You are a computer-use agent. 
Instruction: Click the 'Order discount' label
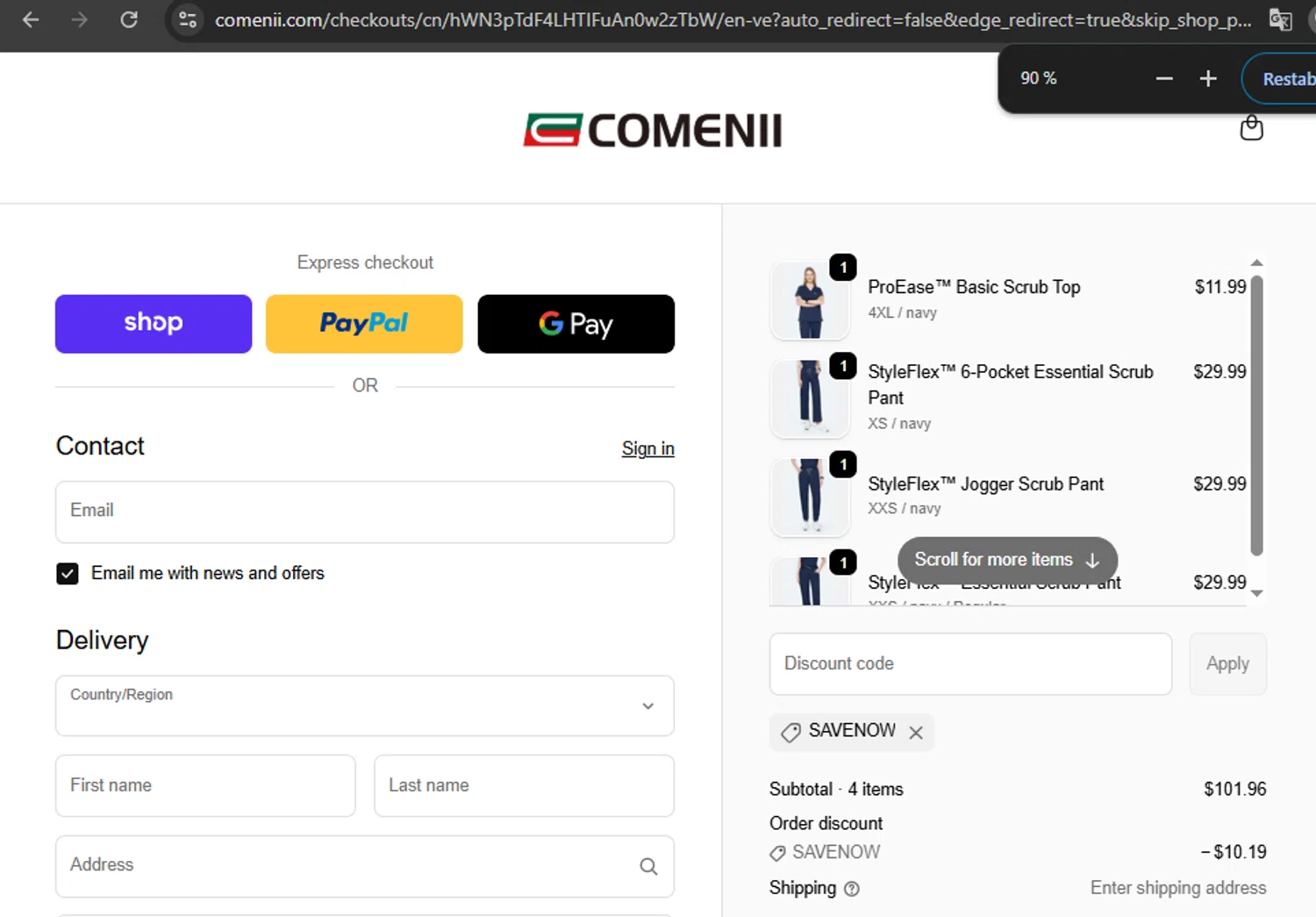click(826, 823)
